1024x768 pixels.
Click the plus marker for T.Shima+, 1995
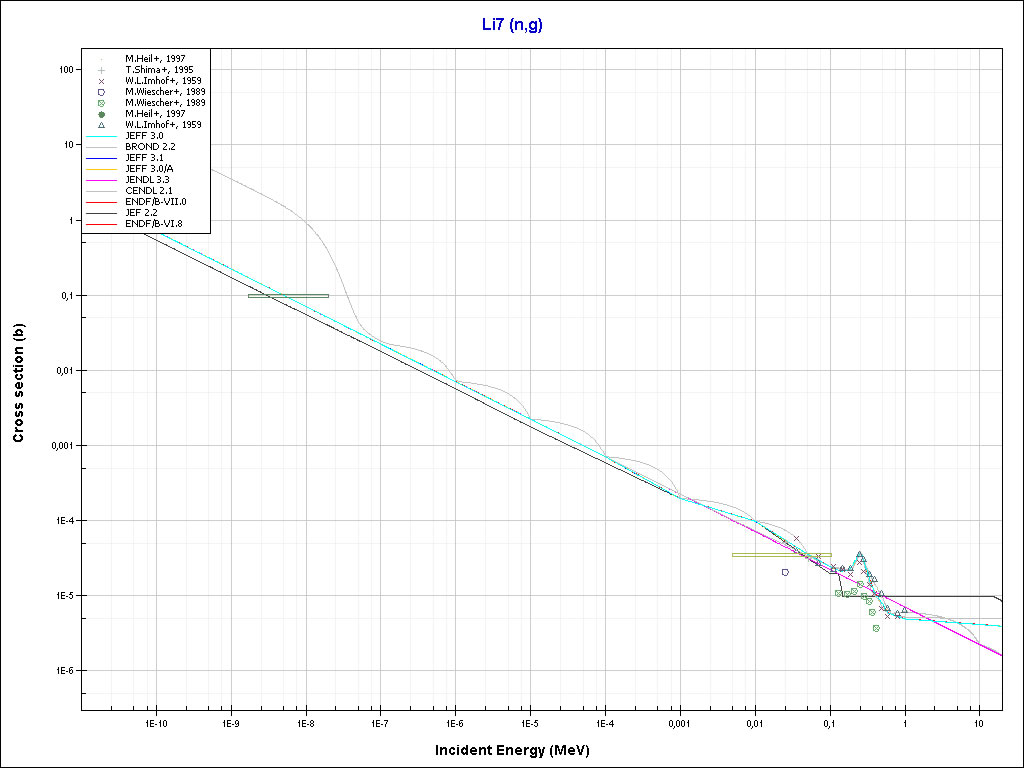tap(102, 70)
